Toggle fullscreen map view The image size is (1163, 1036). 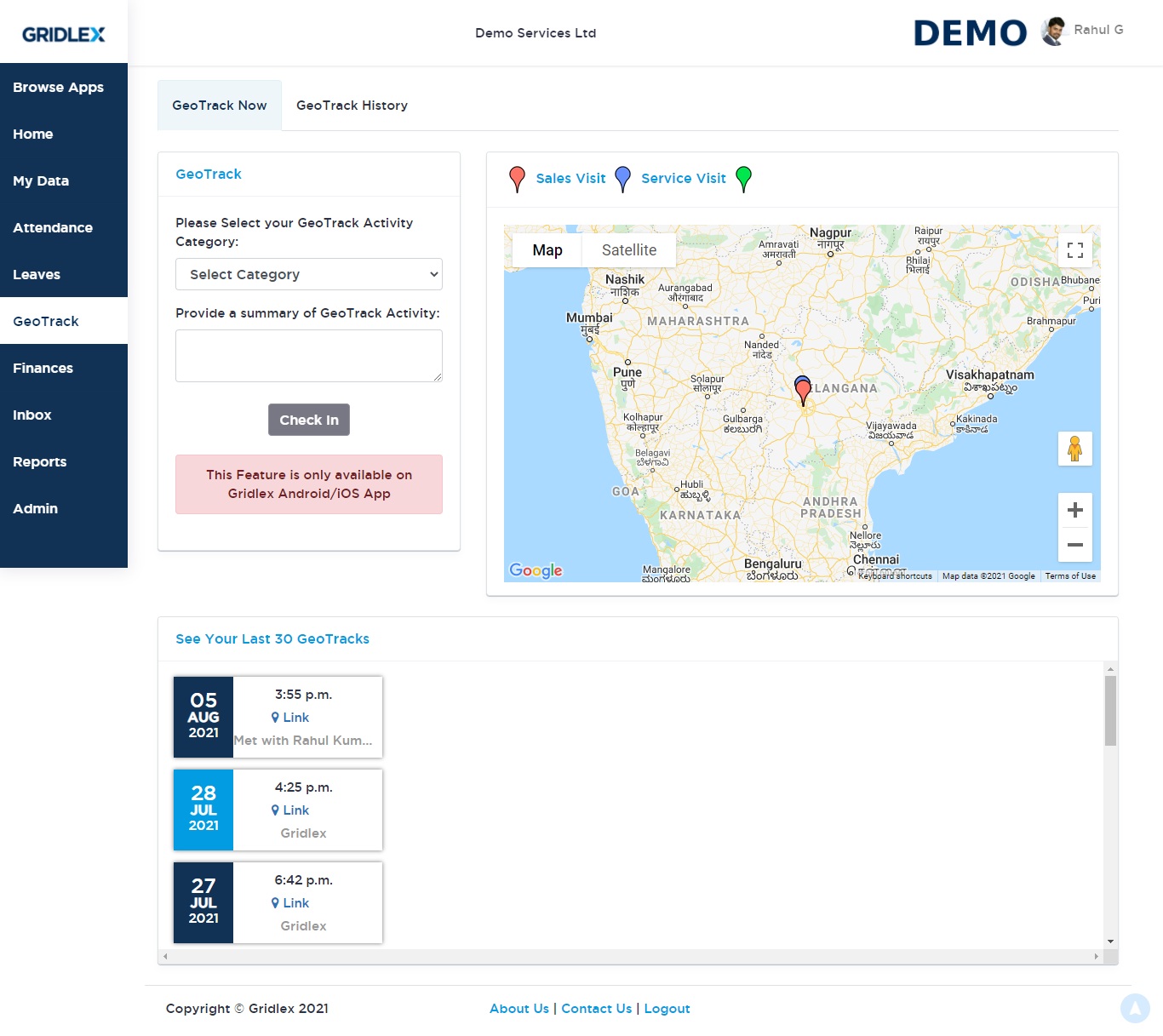[x=1075, y=250]
